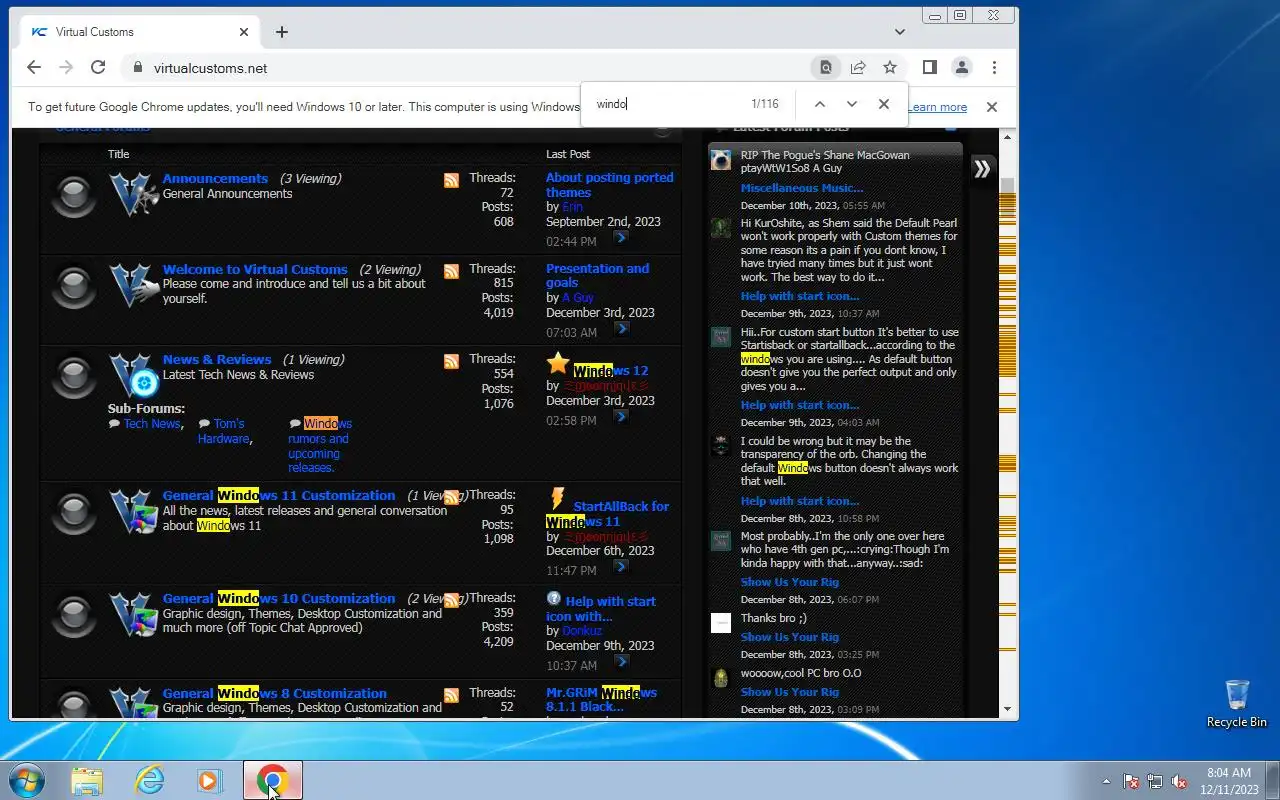Open Miscellaneous Music sidebar post
Image resolution: width=1280 pixels, height=800 pixels.
pyautogui.click(x=802, y=188)
